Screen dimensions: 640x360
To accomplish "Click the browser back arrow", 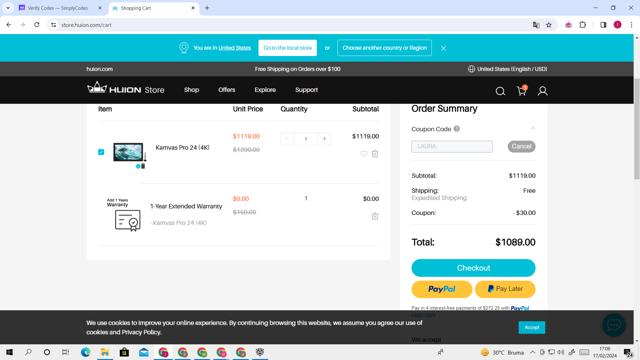I will click(x=9, y=25).
